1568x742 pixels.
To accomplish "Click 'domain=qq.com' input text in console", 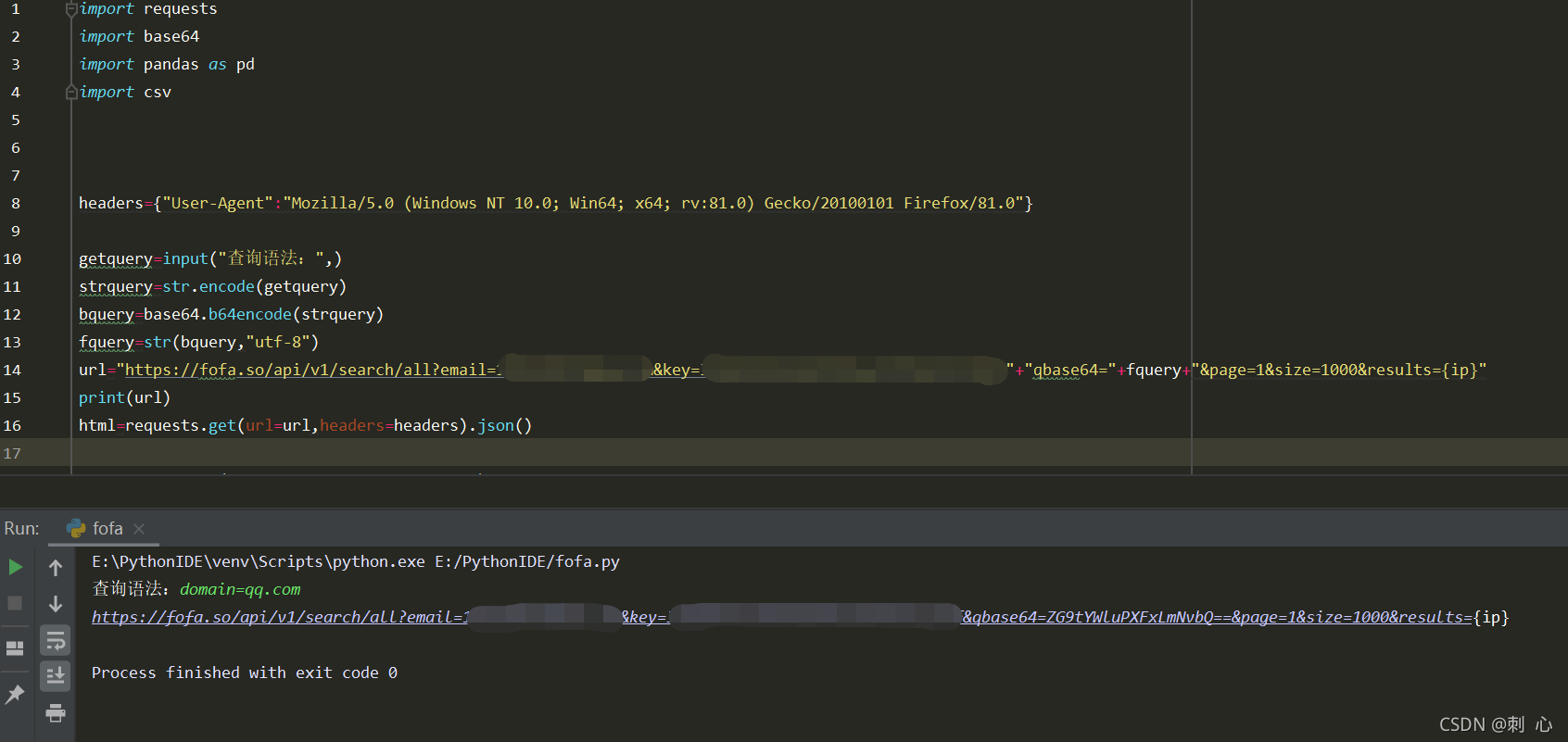I will pos(240,589).
